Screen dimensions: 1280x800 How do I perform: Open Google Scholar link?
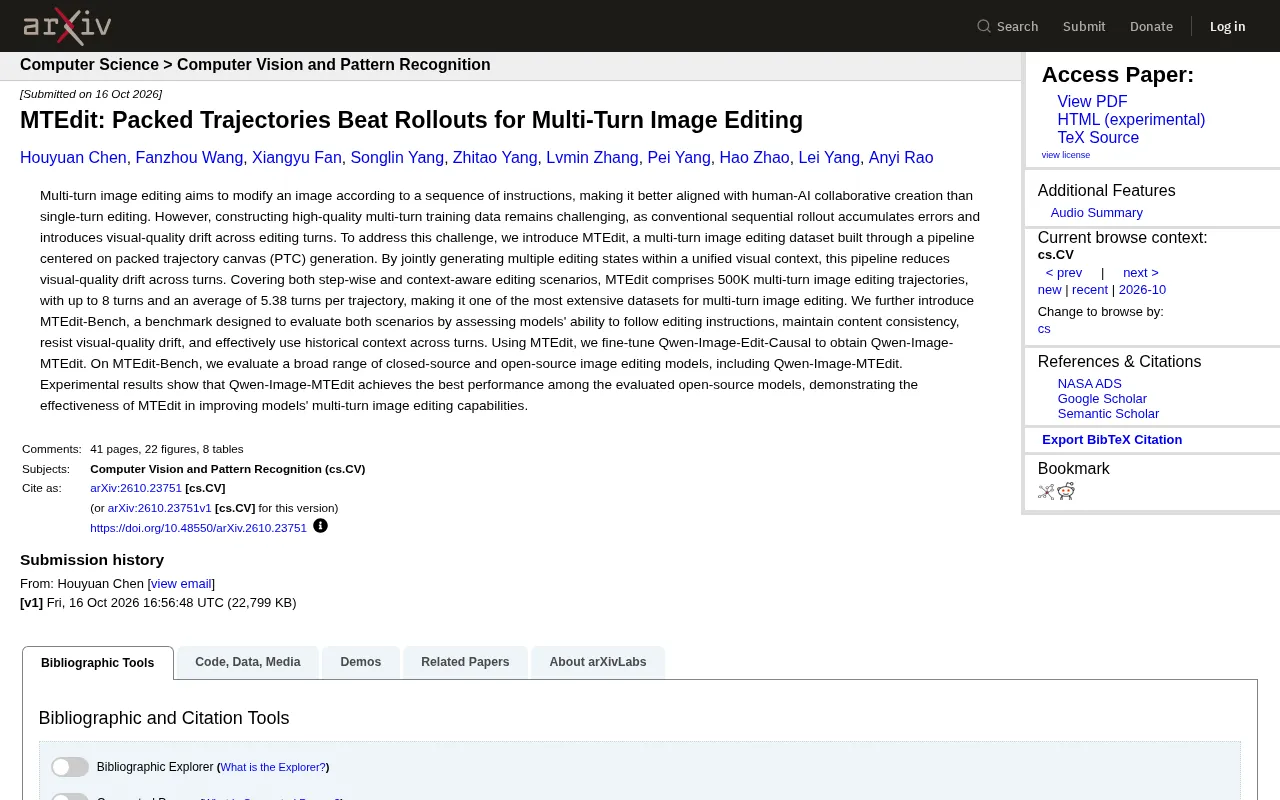coord(1102,399)
